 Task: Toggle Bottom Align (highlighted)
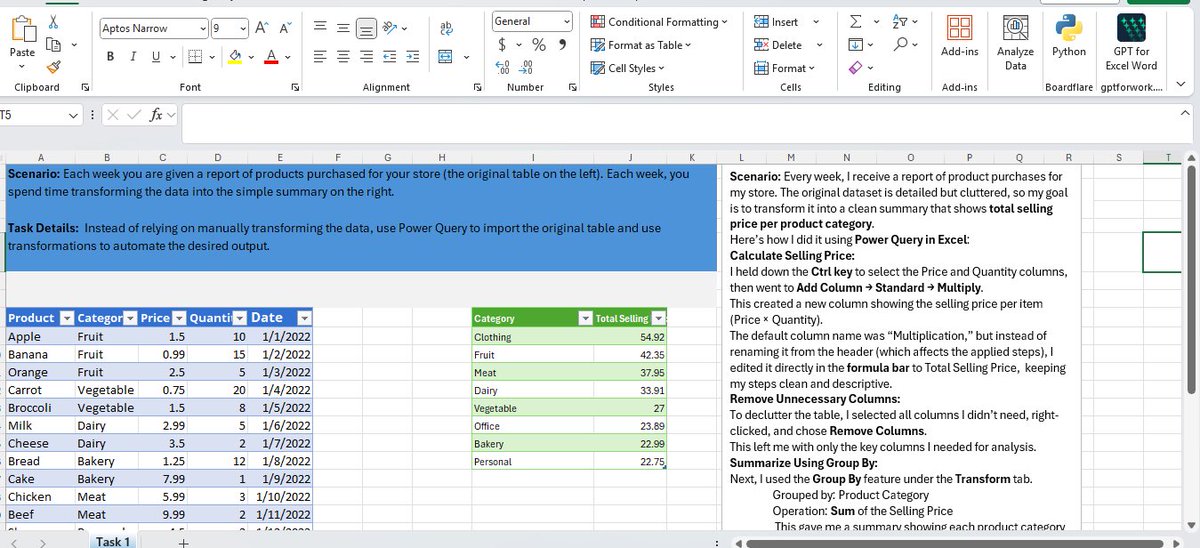tap(366, 29)
